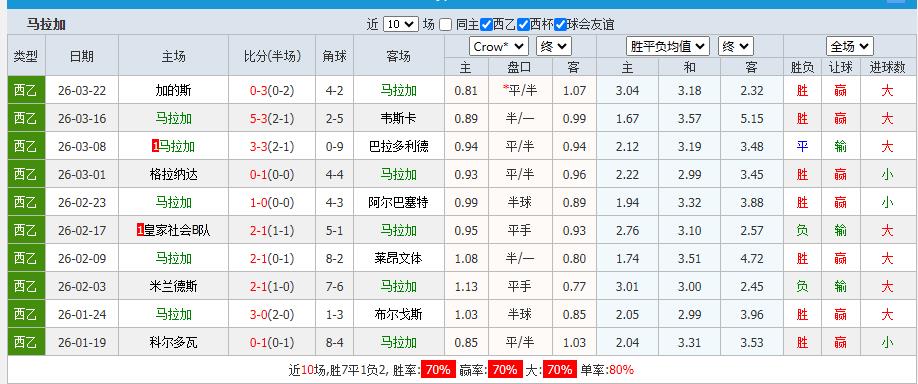Image resolution: width=918 pixels, height=384 pixels.
Task: Click the 小 goals result in 格拉纳达 row
Action: [888, 174]
